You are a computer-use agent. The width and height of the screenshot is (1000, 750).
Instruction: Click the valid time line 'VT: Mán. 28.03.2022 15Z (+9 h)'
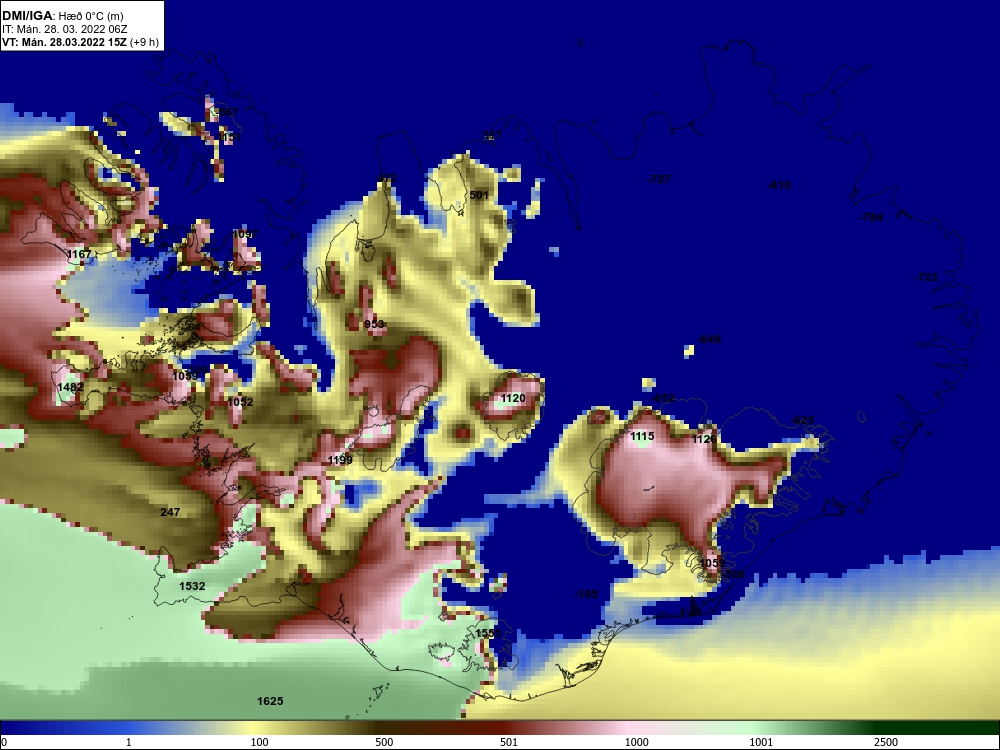pyautogui.click(x=80, y=43)
